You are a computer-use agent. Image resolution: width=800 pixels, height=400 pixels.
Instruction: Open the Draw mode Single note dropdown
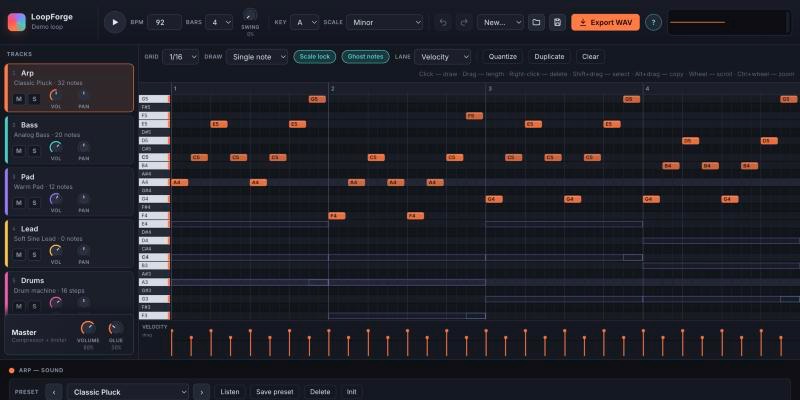[257, 57]
